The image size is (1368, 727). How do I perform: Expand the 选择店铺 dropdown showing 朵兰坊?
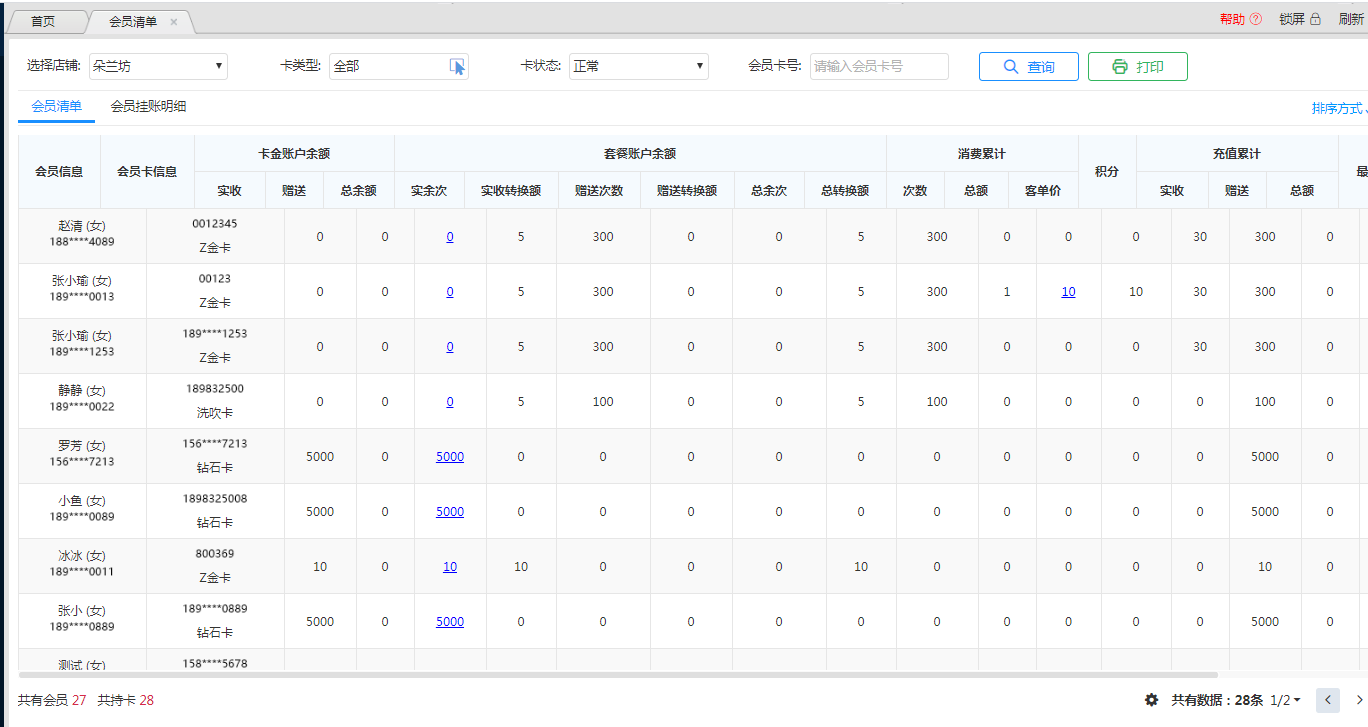tap(158, 67)
